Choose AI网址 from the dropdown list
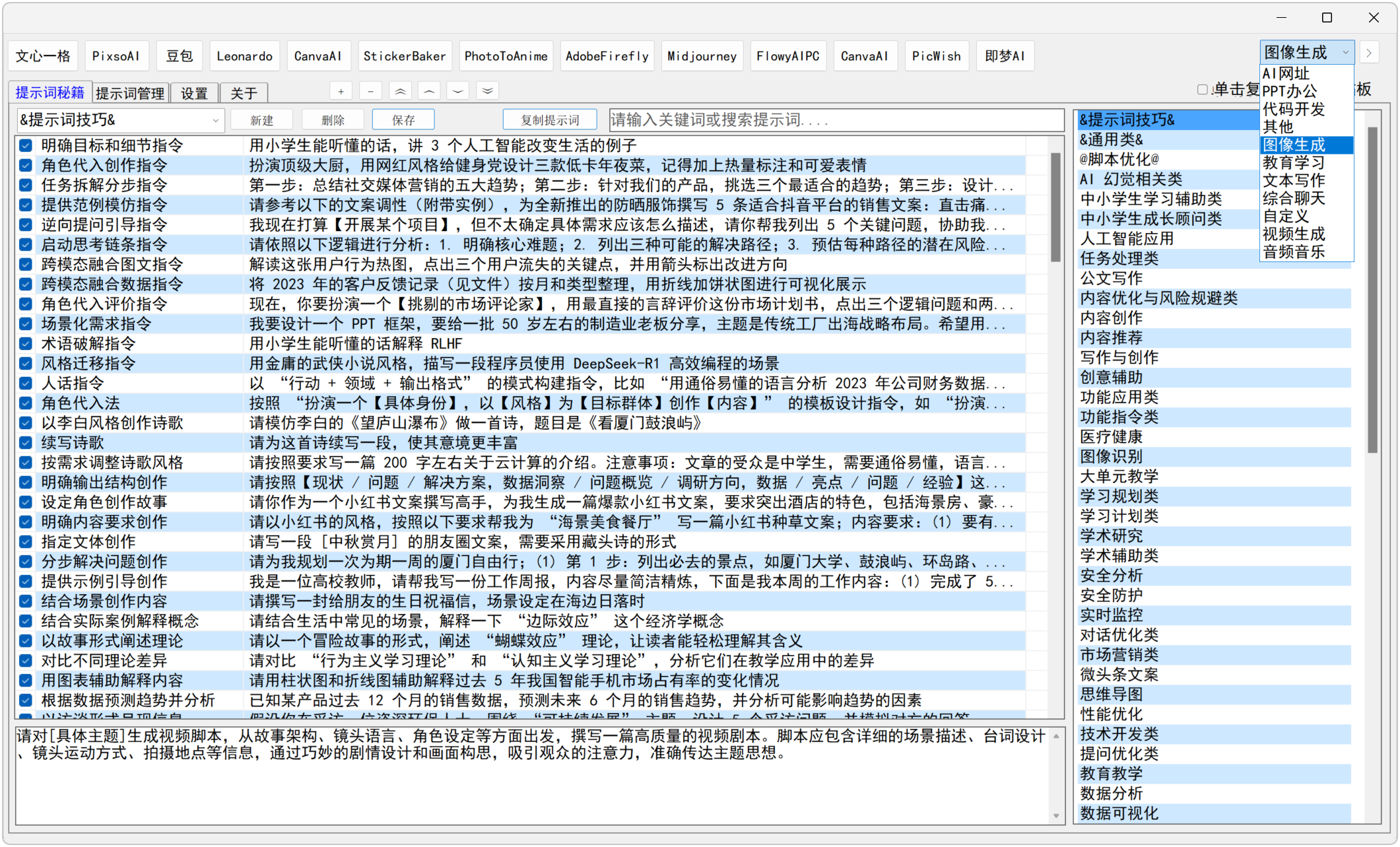This screenshot has height=847, width=1400. click(1307, 73)
